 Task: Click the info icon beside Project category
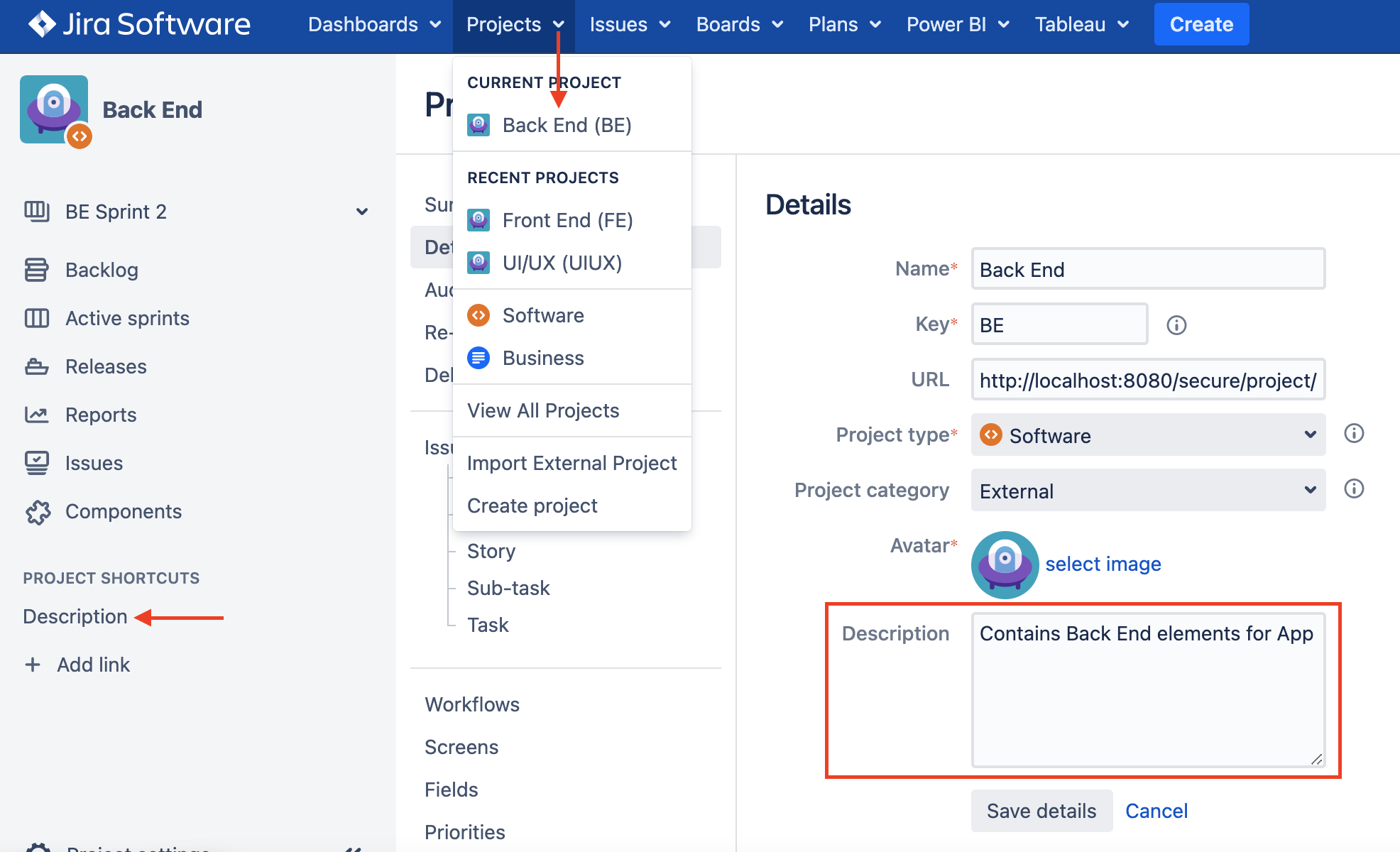[x=1354, y=488]
